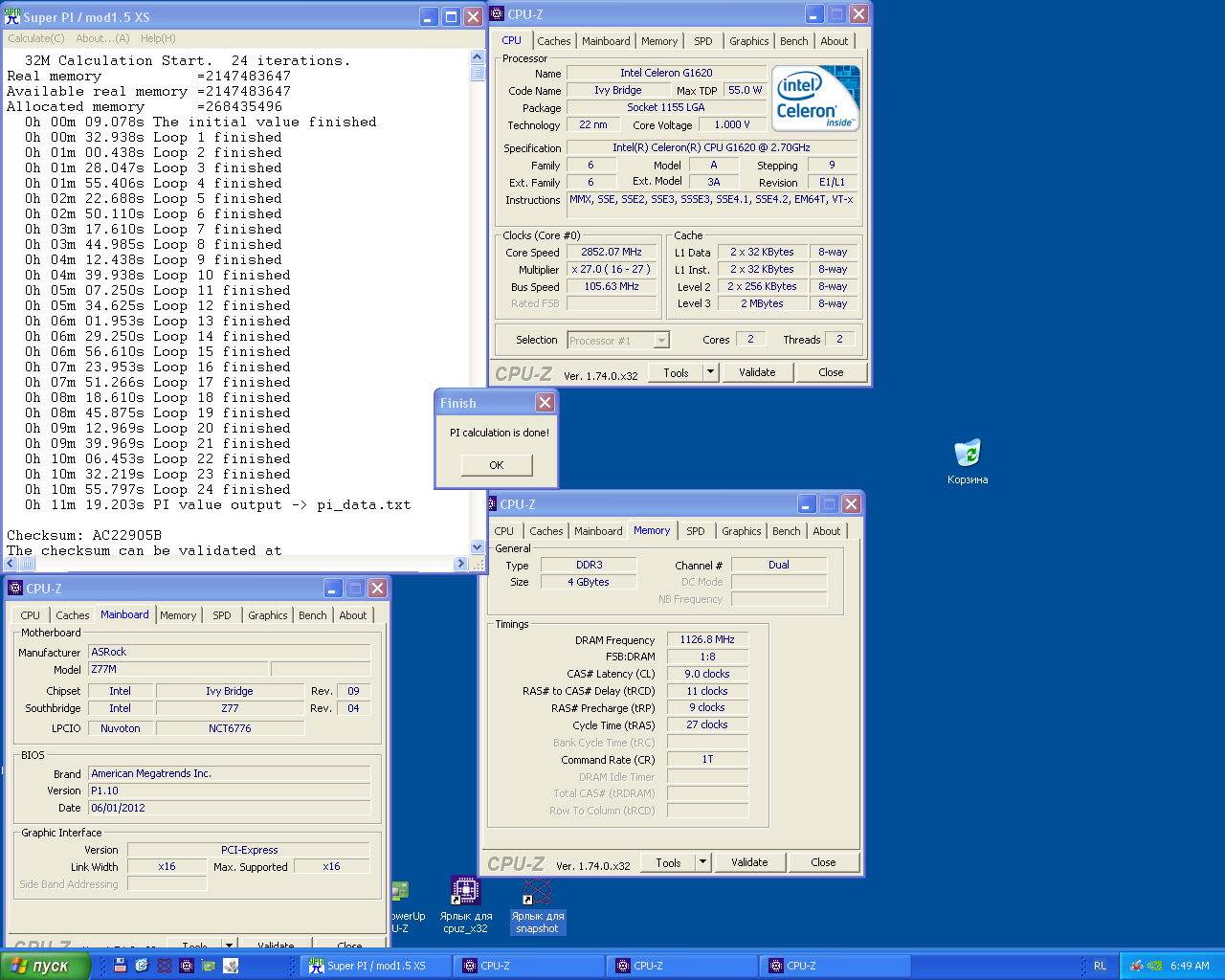Click the green card icon in quick launch
1225x980 pixels.
(x=209, y=966)
